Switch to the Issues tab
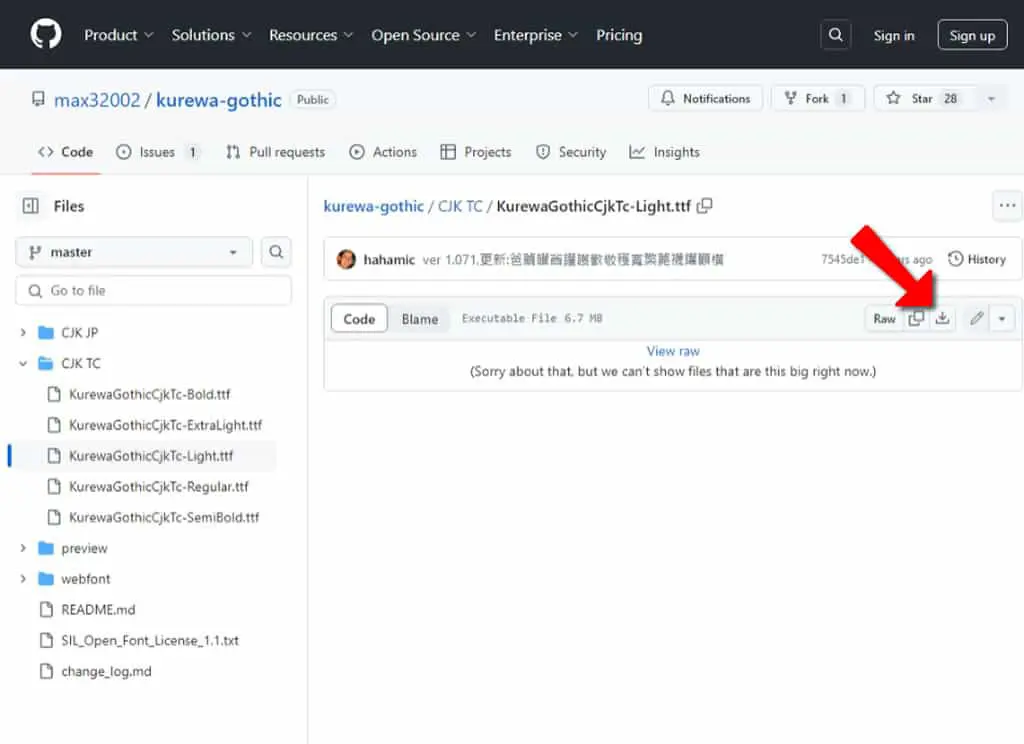Image resolution: width=1024 pixels, height=744 pixels. tap(157, 152)
